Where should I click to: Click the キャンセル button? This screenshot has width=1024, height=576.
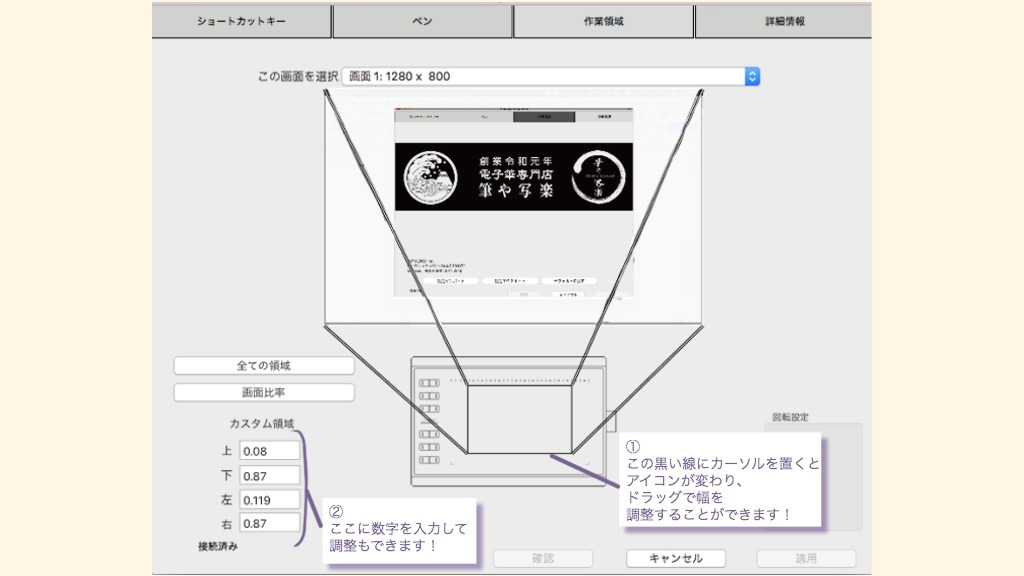tap(676, 558)
